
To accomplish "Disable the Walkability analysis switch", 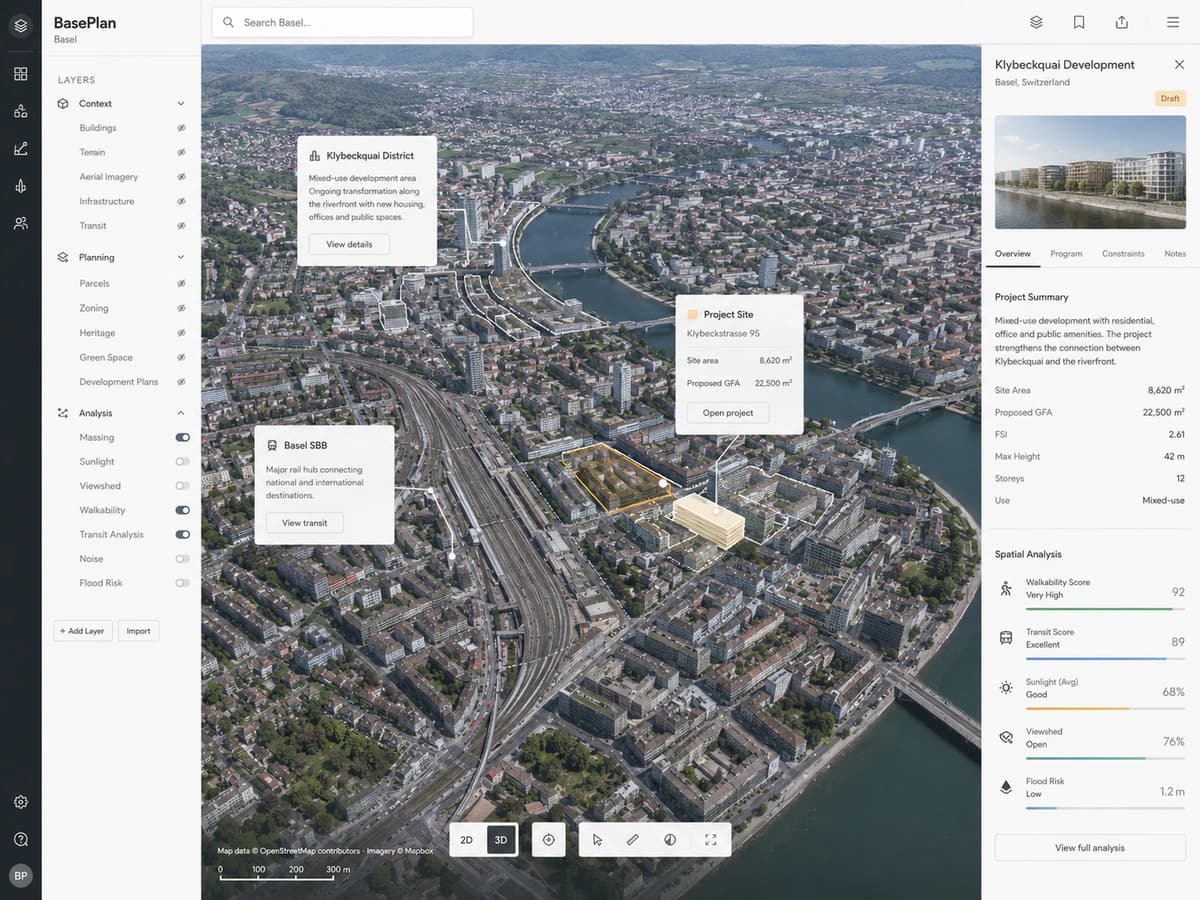I will (x=182, y=510).
